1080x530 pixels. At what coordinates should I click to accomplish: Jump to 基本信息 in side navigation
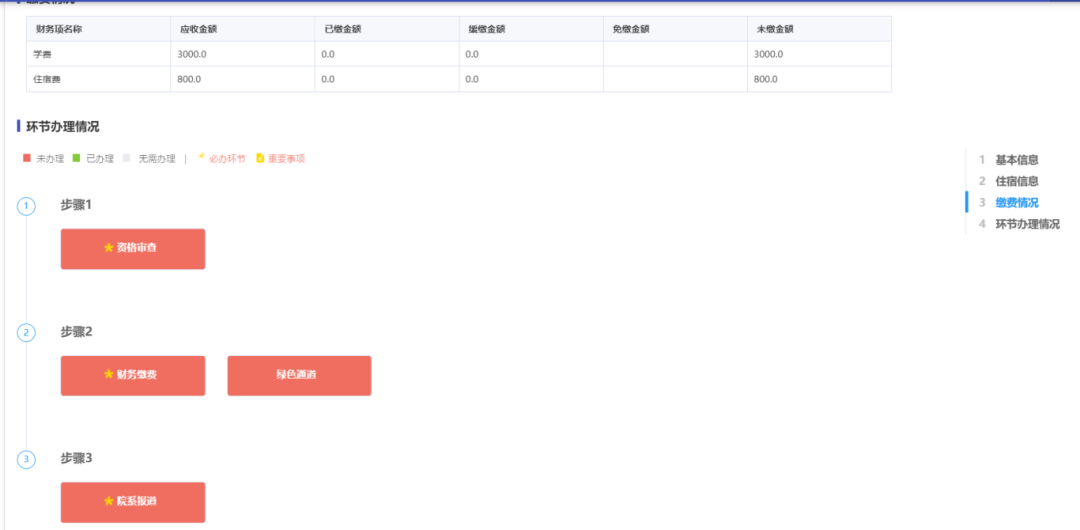coord(1016,160)
